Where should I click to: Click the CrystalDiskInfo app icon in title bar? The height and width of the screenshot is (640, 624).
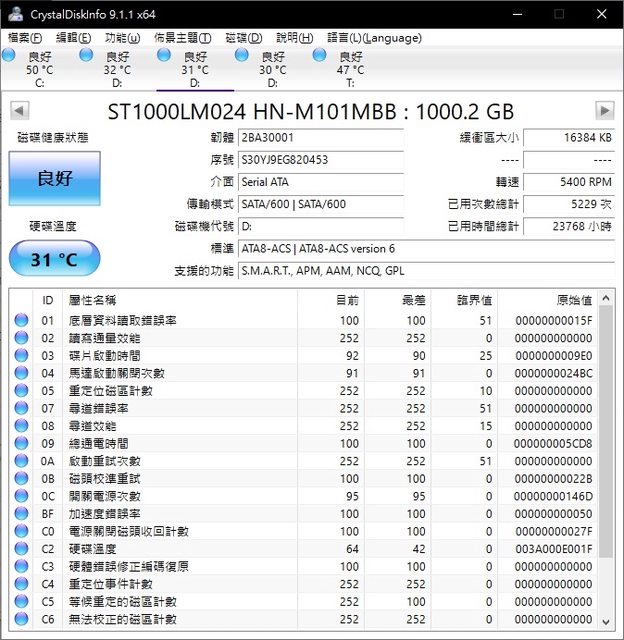(x=13, y=13)
